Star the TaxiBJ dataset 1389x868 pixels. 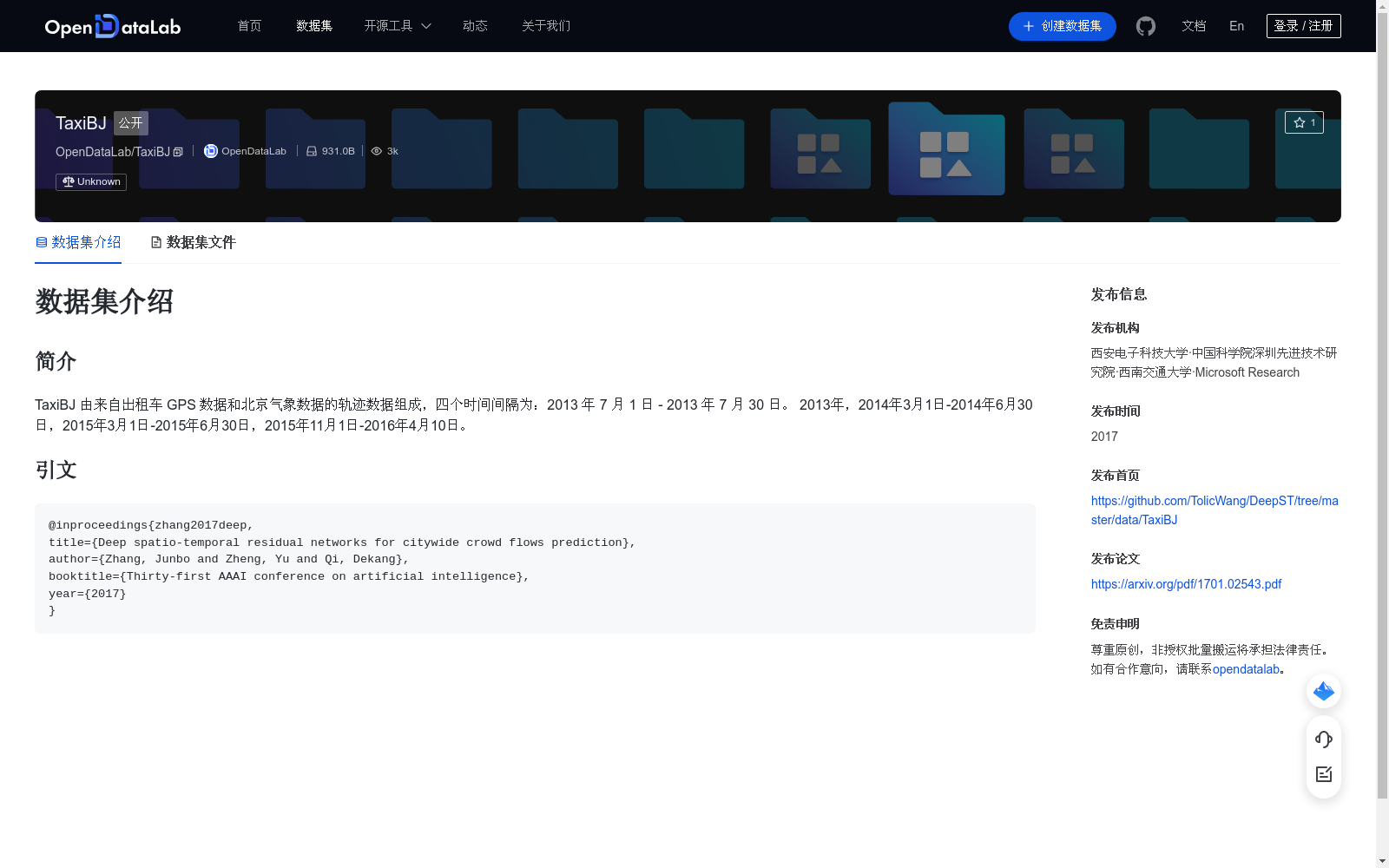click(1304, 122)
